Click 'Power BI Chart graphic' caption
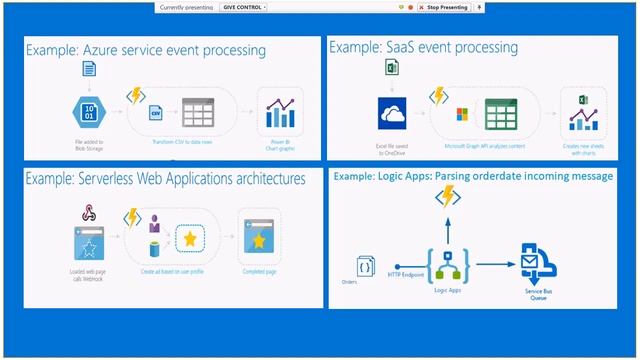Viewport: 640px width, 360px height. point(280,145)
